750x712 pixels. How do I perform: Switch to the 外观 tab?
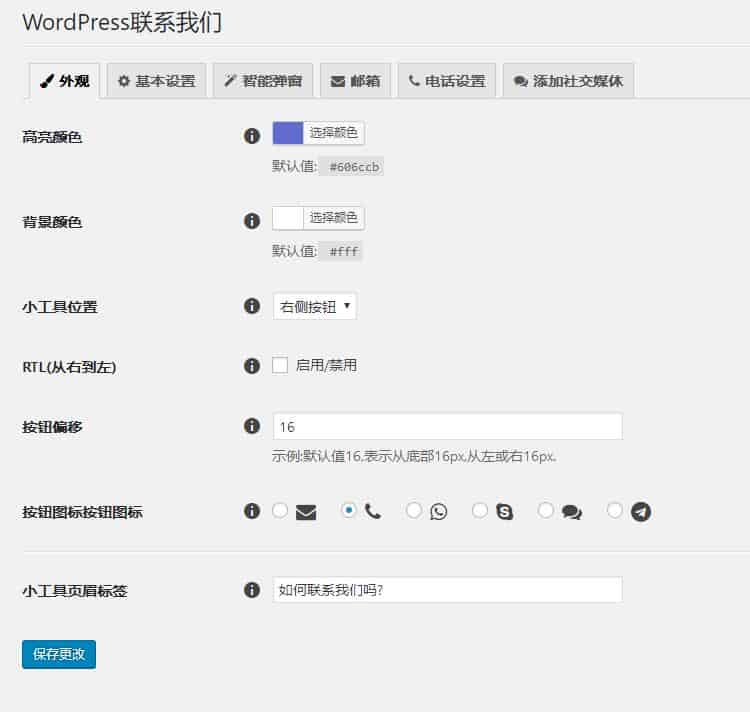[x=65, y=81]
